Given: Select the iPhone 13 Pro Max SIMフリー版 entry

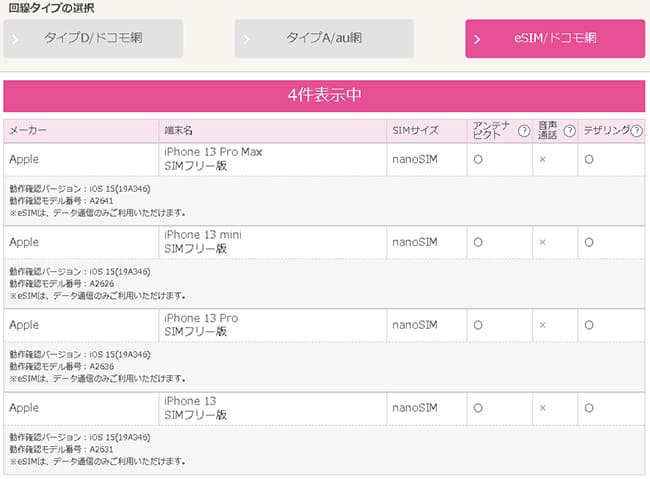Looking at the screenshot, I should (213, 159).
